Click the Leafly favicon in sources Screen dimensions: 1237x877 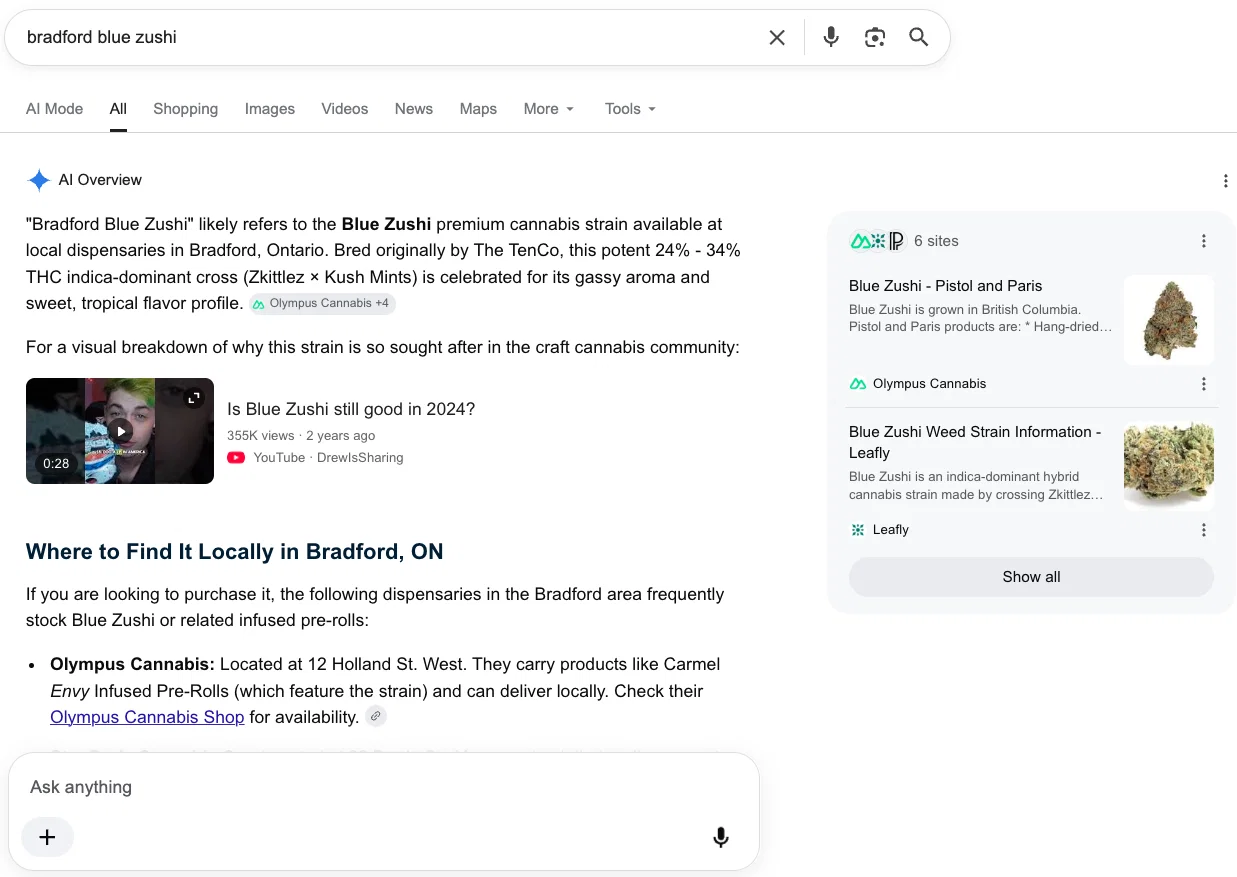click(x=857, y=530)
